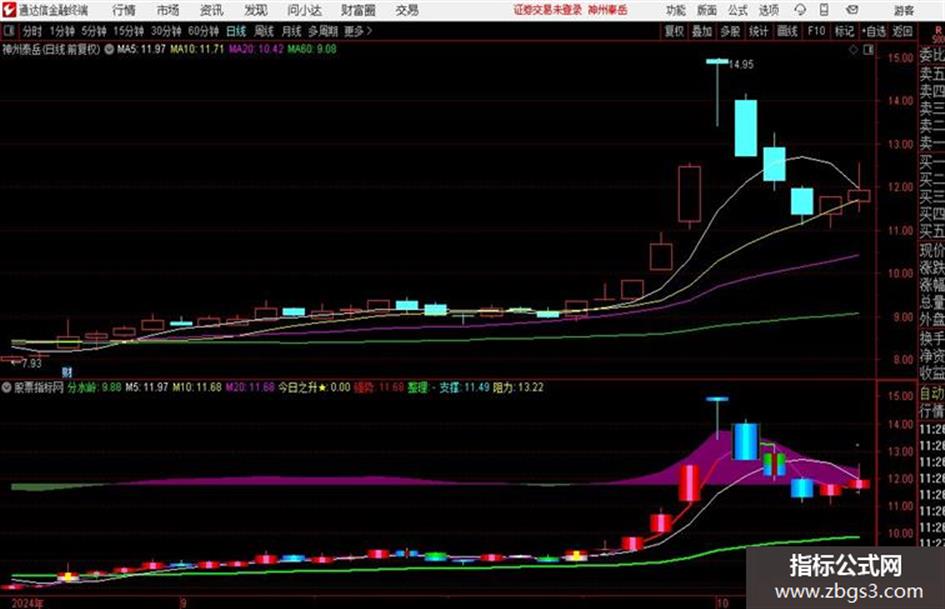
Task: Switch to the 60分钟 period tab
Action: (203, 31)
